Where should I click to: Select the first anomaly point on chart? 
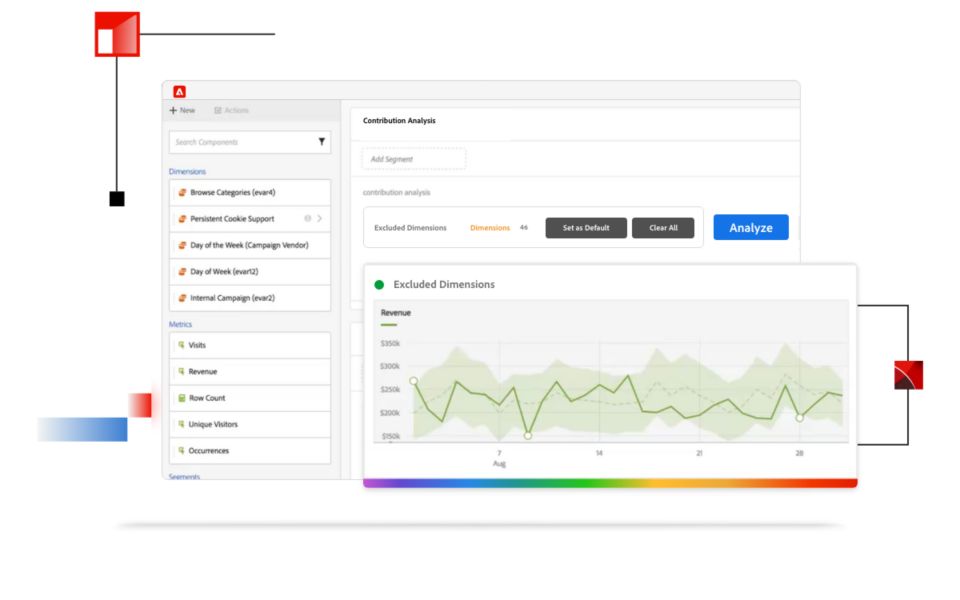413,381
